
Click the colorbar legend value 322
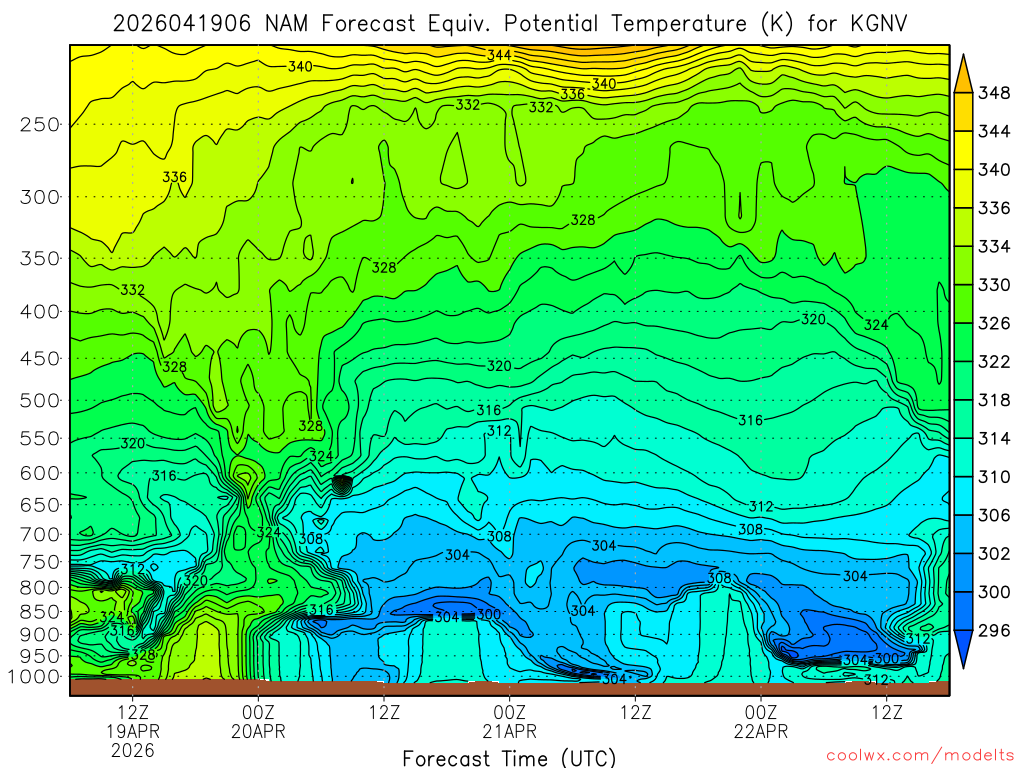[x=994, y=361]
